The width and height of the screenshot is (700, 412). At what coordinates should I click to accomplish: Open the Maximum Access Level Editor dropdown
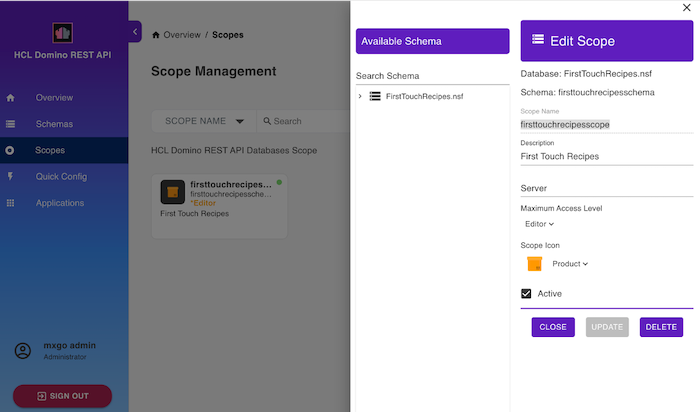coord(539,224)
